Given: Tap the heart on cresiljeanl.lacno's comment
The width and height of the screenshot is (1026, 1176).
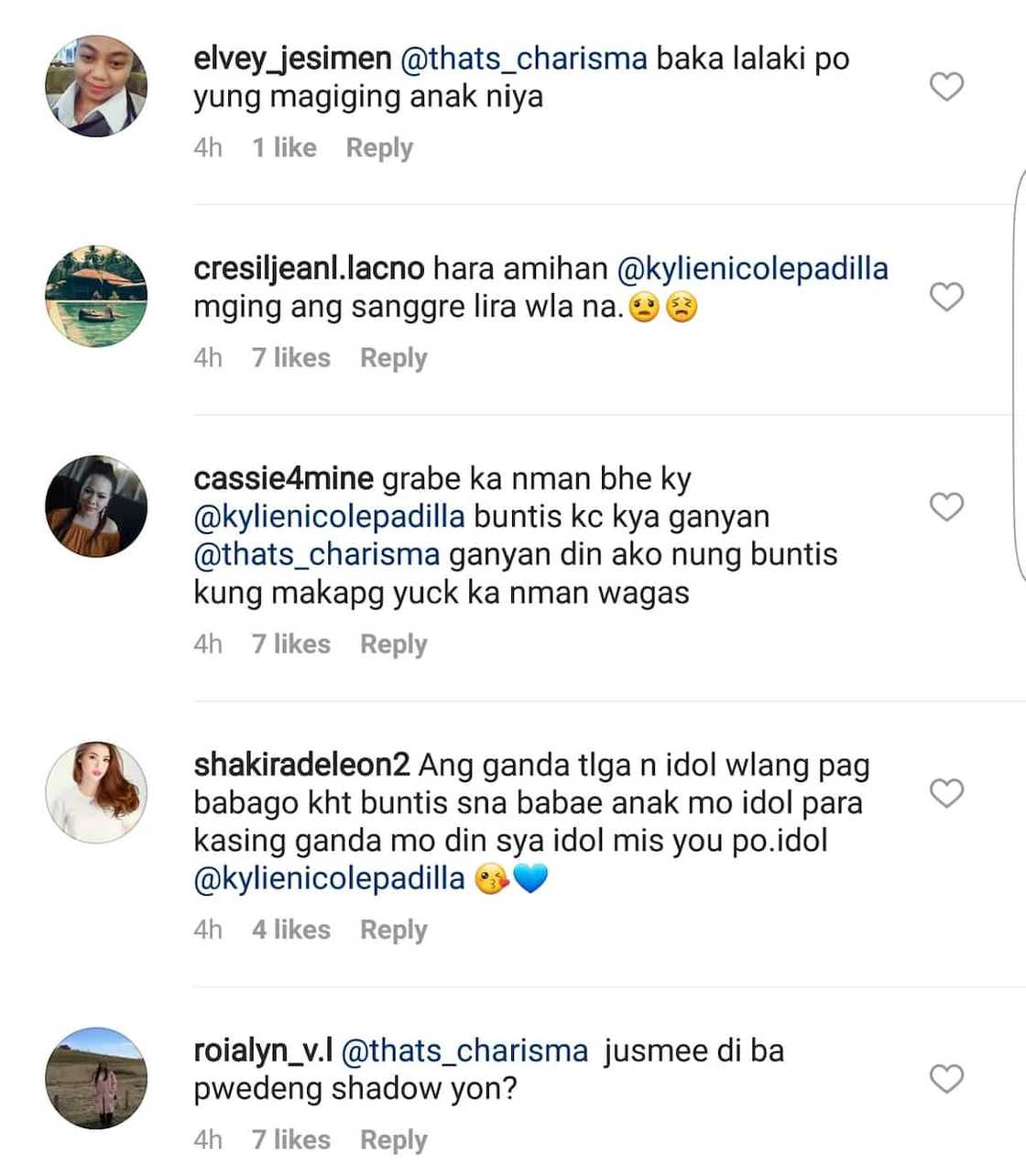Looking at the screenshot, I should (946, 297).
